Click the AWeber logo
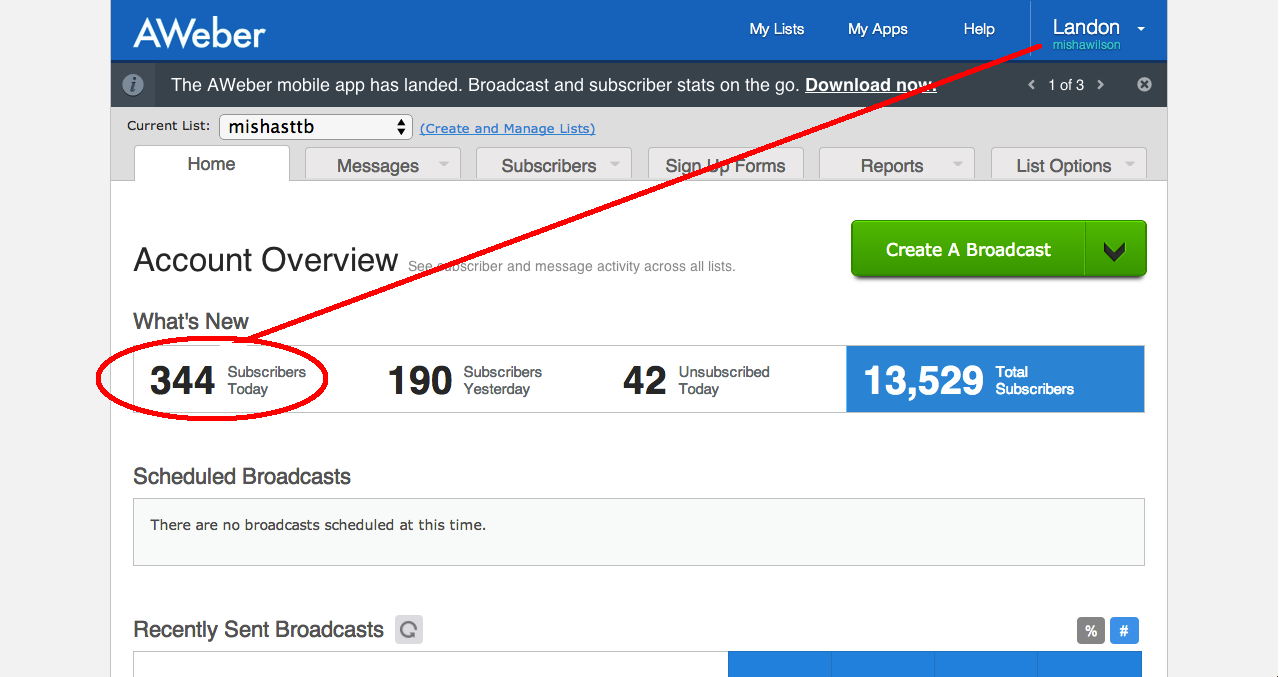Viewport: 1279px width, 677px height. [x=200, y=33]
